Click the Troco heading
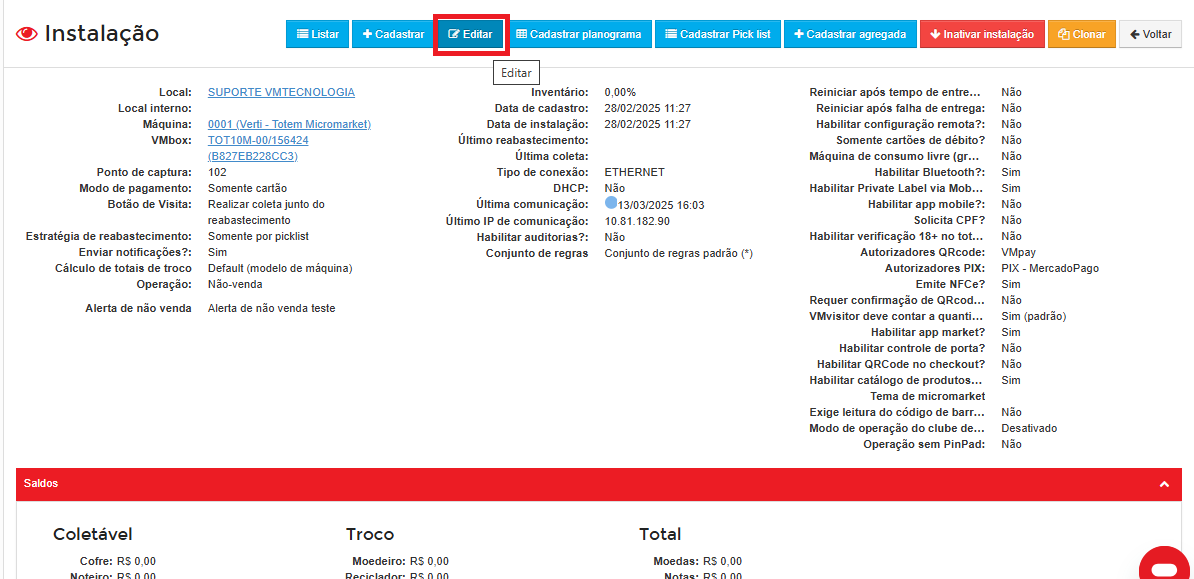Screen dimensions: 1194x579 click(370, 534)
